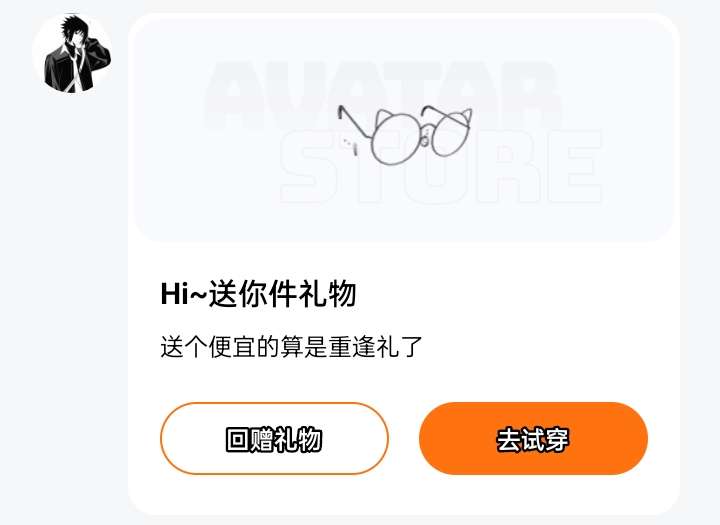720x525 pixels.
Task: Tap the left round lens of glasses
Action: click(x=395, y=138)
